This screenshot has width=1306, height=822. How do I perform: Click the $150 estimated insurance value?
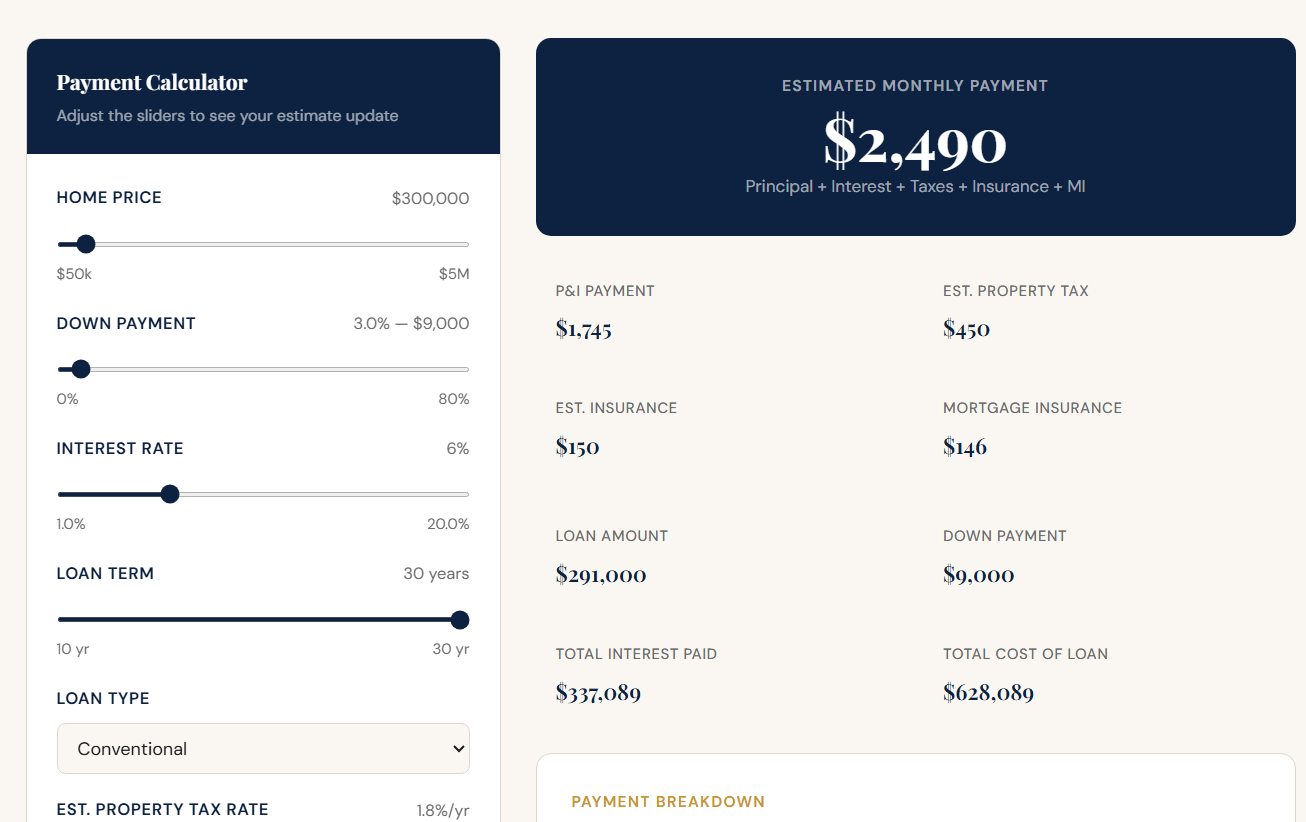coord(578,446)
